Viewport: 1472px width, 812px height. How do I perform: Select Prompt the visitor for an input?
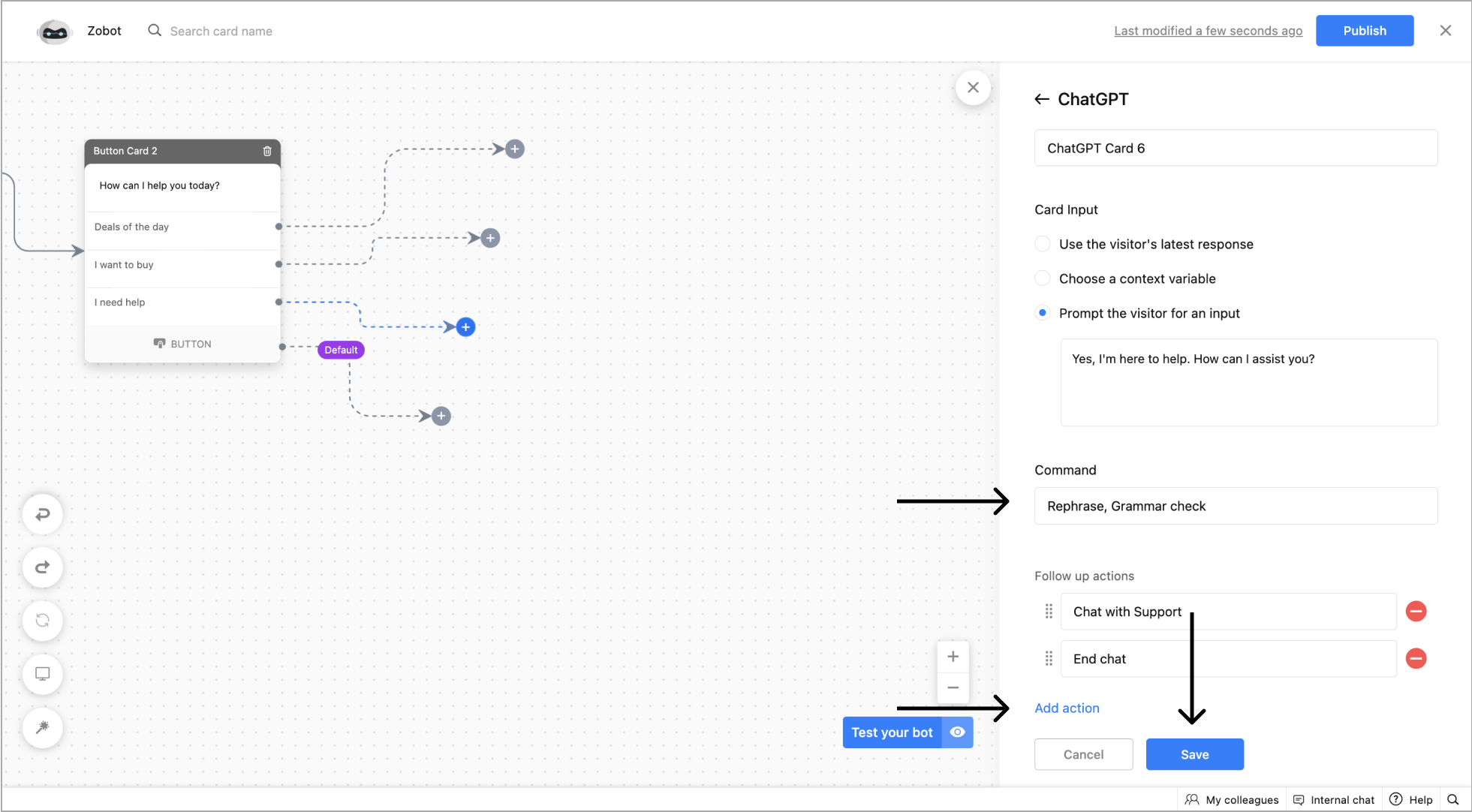[1043, 313]
